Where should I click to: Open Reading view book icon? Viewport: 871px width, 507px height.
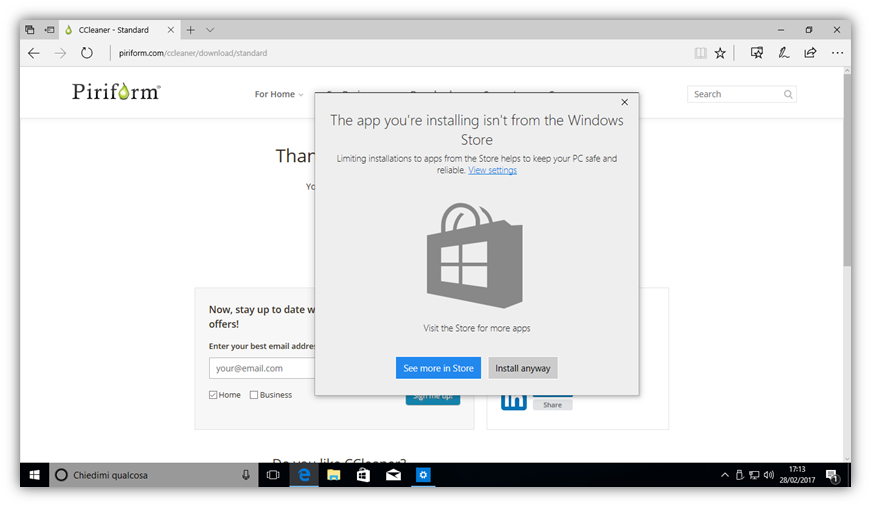(x=700, y=53)
